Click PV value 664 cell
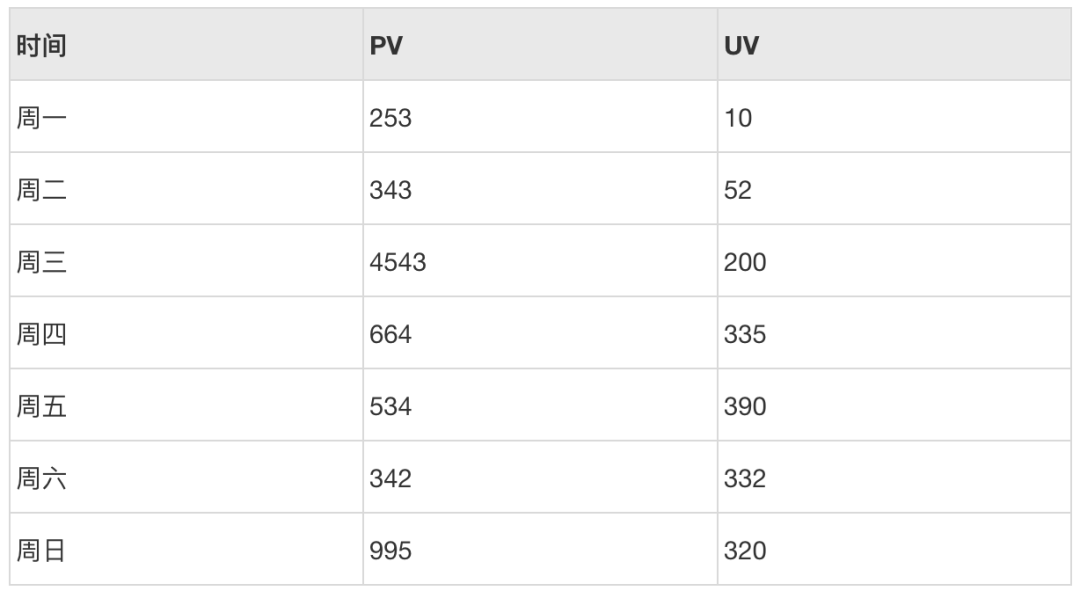Screen dimensions: 1080x591 tap(540, 333)
